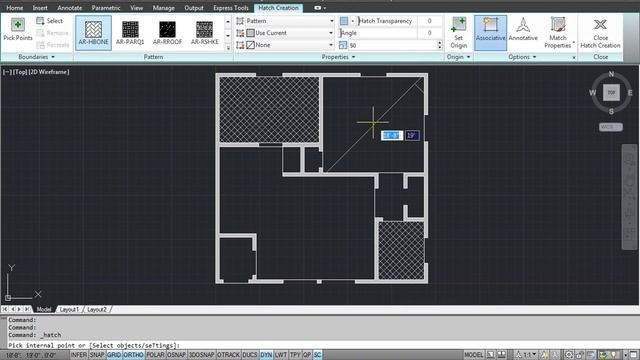This screenshot has height=360, width=640.
Task: Expand the Boundaries panel
Action: (37, 57)
